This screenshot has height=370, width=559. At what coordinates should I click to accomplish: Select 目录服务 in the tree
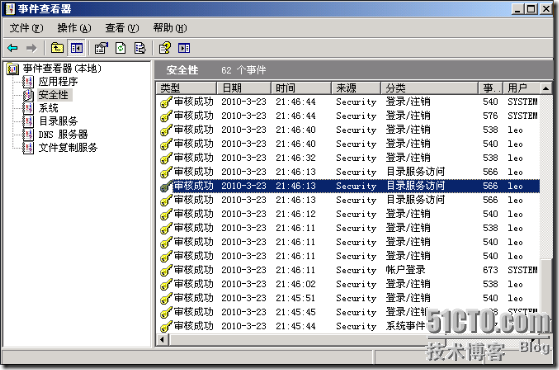pos(58,121)
